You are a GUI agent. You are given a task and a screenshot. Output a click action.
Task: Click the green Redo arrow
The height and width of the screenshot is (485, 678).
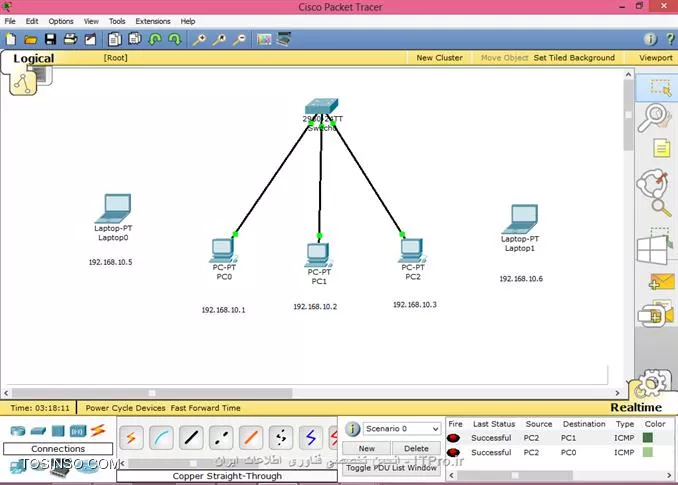point(175,40)
